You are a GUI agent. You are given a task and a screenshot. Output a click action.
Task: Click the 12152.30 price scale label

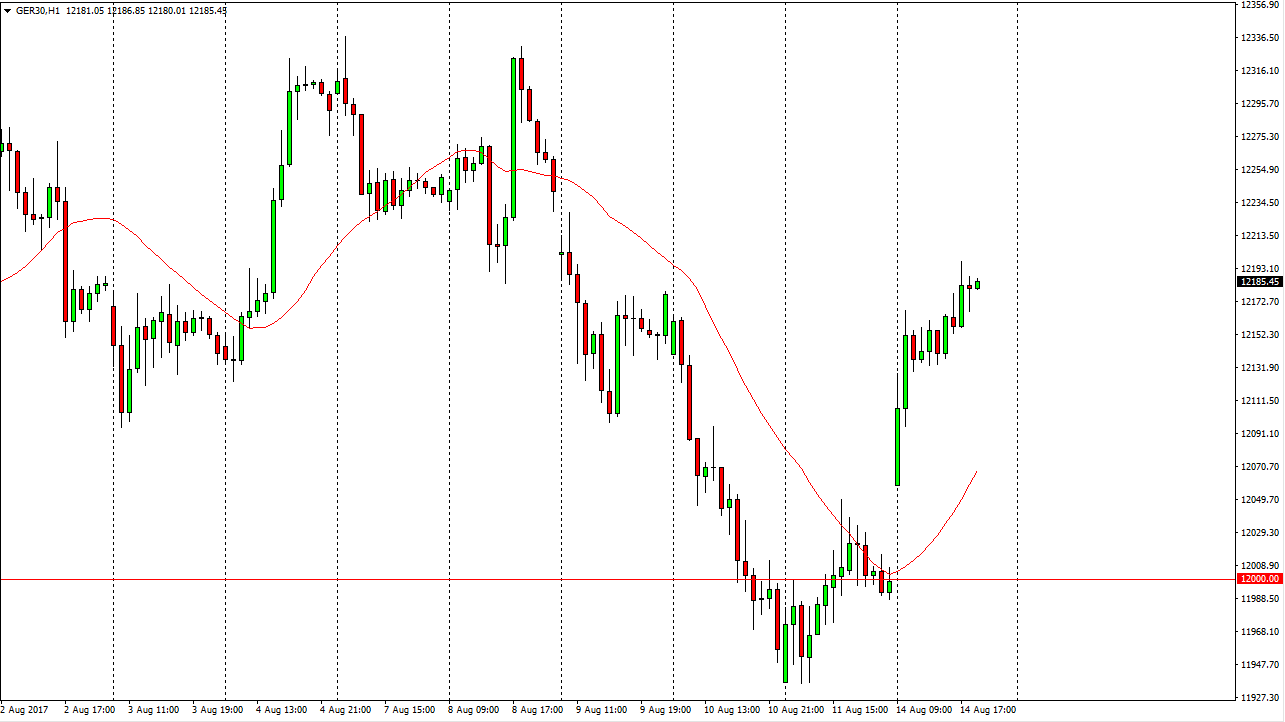pos(1260,335)
